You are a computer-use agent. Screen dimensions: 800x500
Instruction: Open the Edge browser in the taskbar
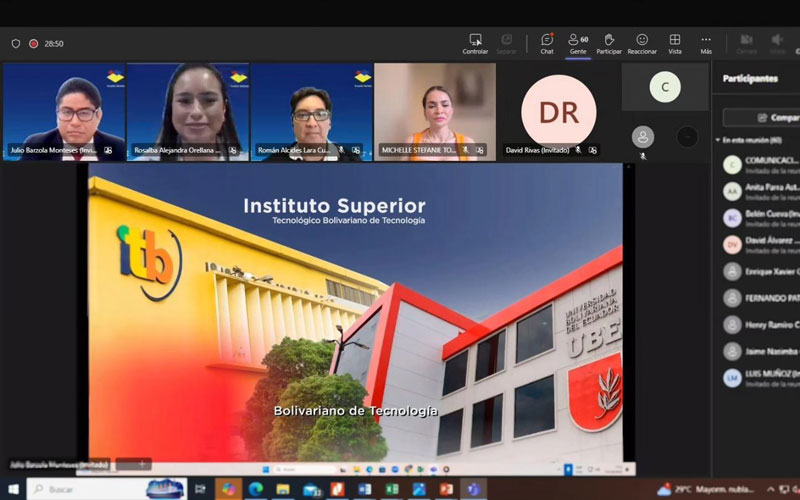pyautogui.click(x=256, y=489)
